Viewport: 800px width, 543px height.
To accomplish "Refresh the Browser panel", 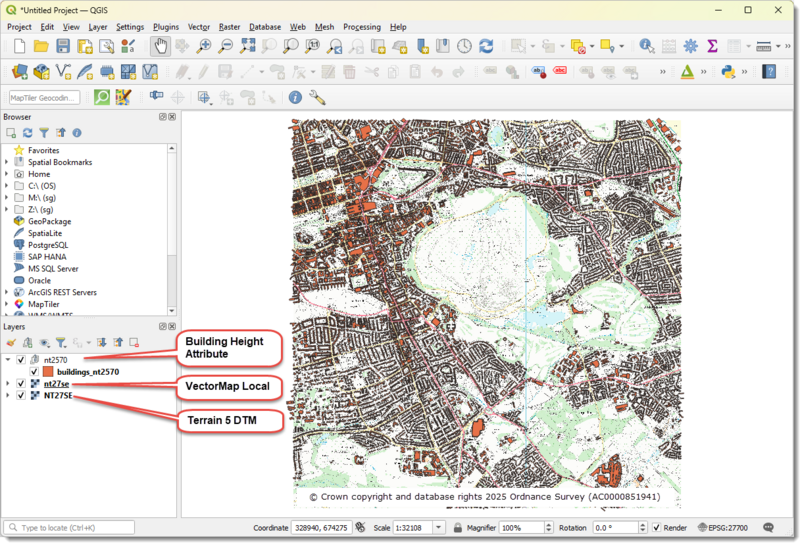I will coord(28,133).
